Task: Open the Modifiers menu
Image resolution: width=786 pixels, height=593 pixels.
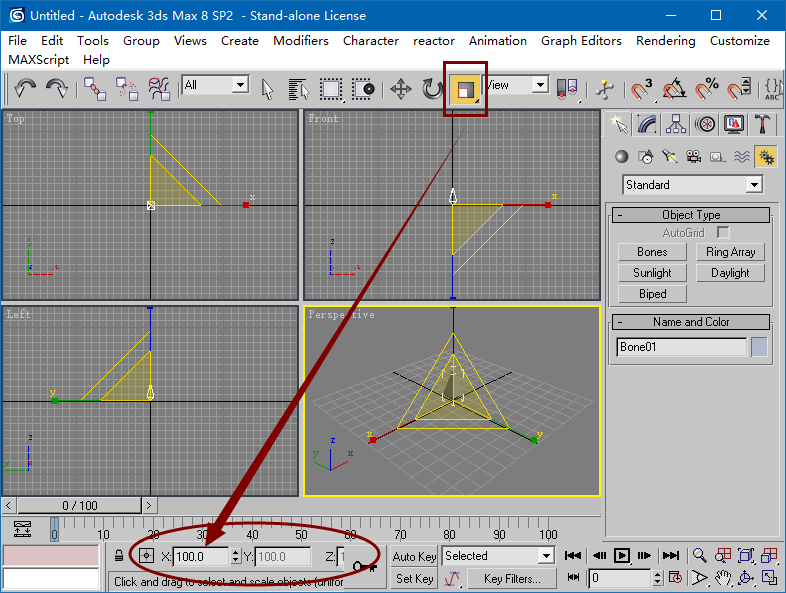Action: click(x=301, y=41)
